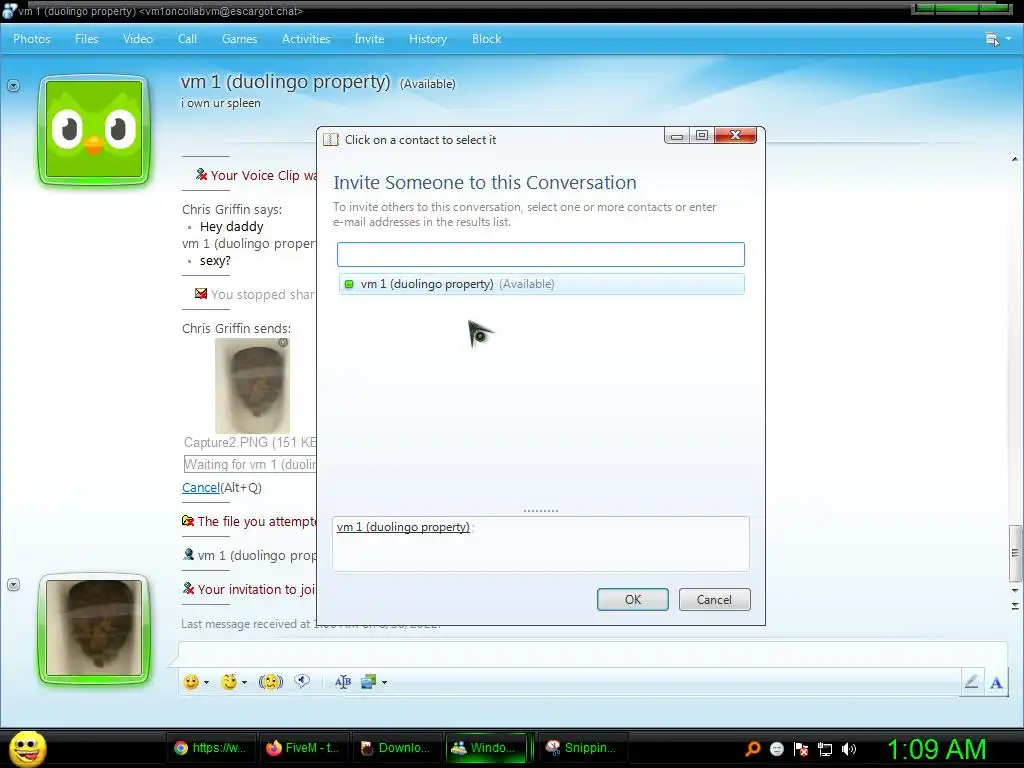Cancel the Capture2.PNG file transfer link
Viewport: 1024px width, 768px height.
pyautogui.click(x=200, y=487)
